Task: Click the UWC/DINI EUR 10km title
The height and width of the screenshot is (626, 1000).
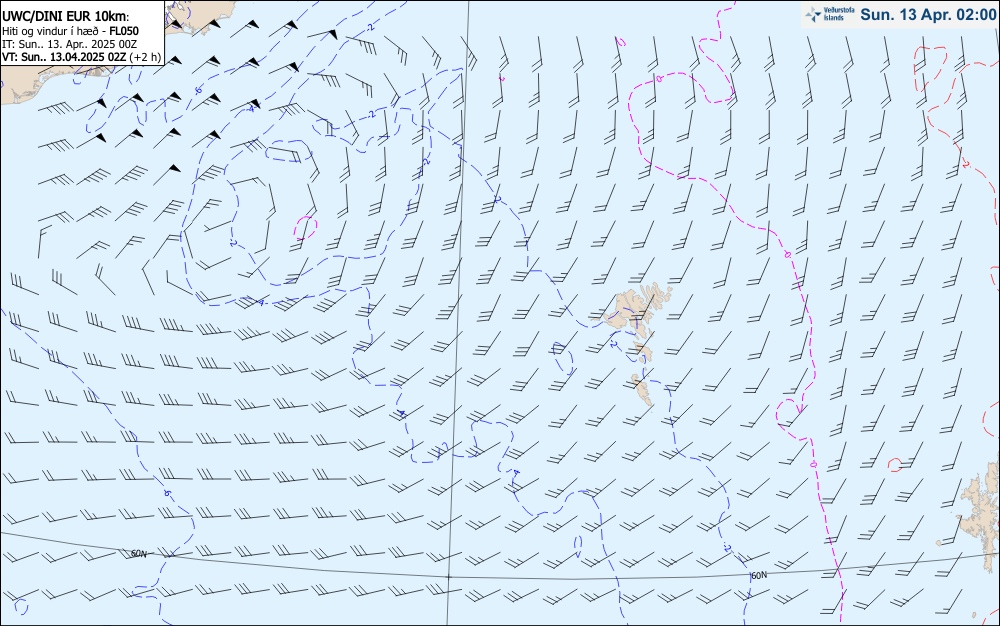Action: pyautogui.click(x=65, y=17)
